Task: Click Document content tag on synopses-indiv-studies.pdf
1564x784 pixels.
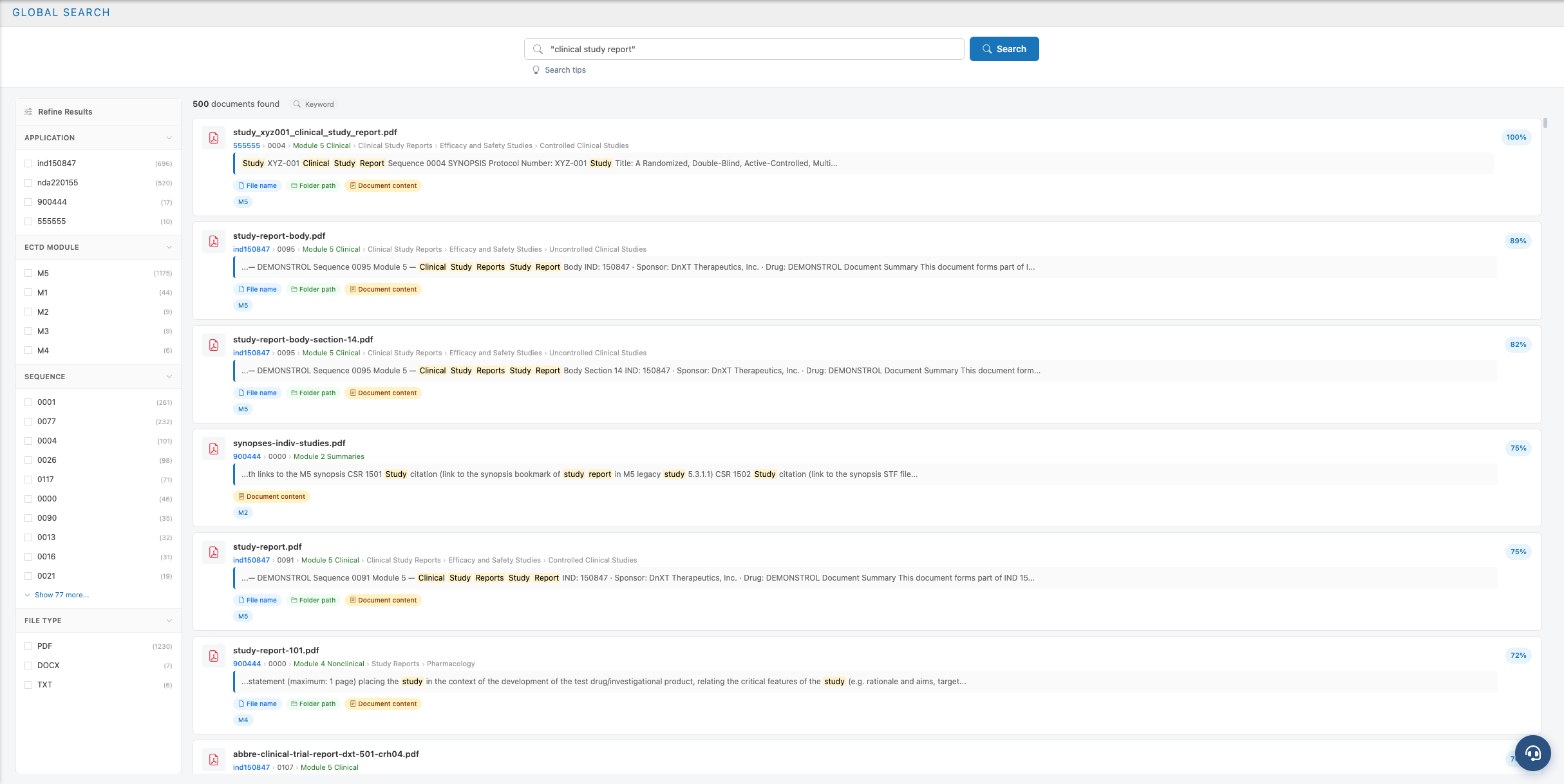Action: (271, 497)
